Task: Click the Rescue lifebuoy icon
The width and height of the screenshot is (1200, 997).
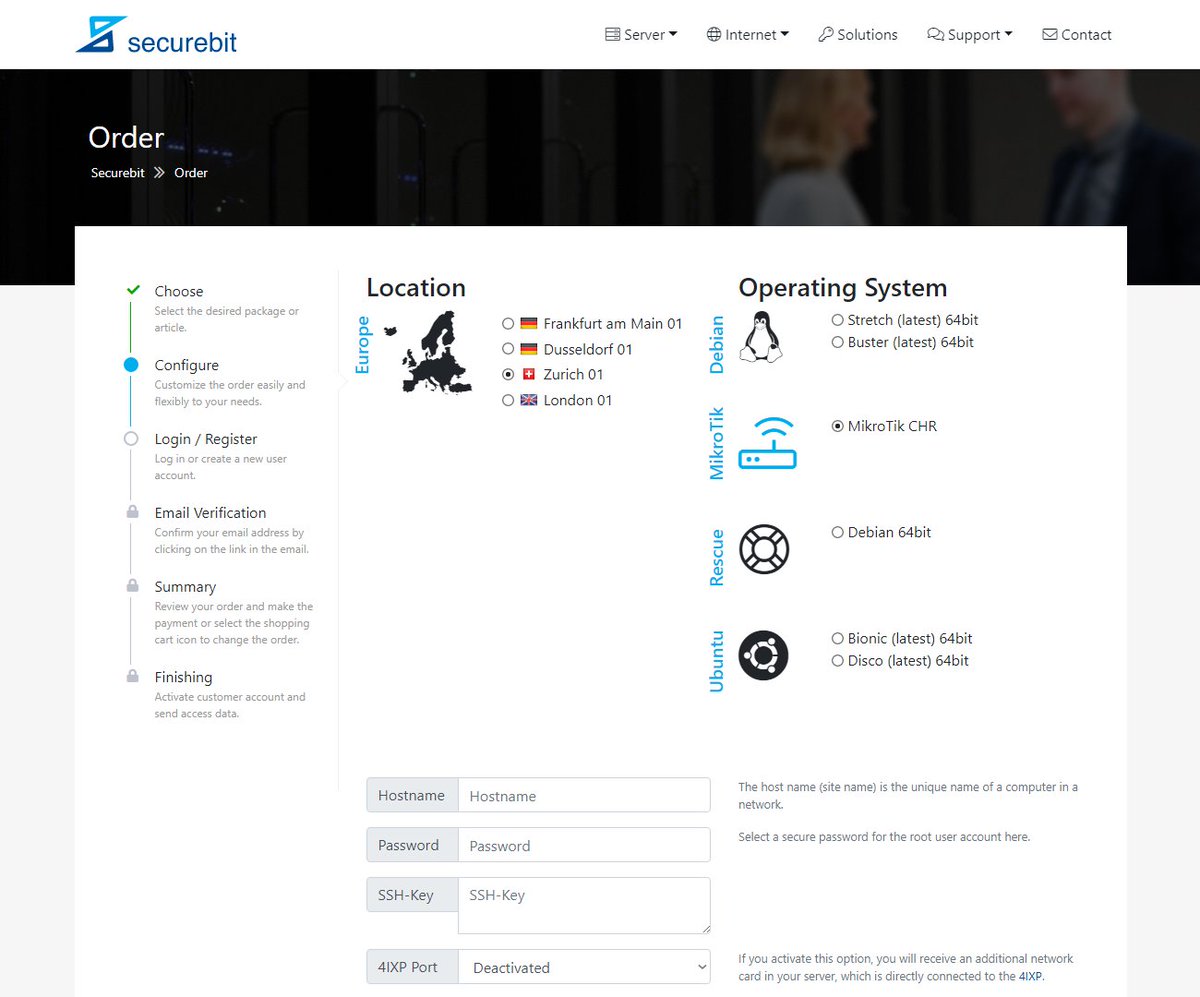Action: coord(764,549)
